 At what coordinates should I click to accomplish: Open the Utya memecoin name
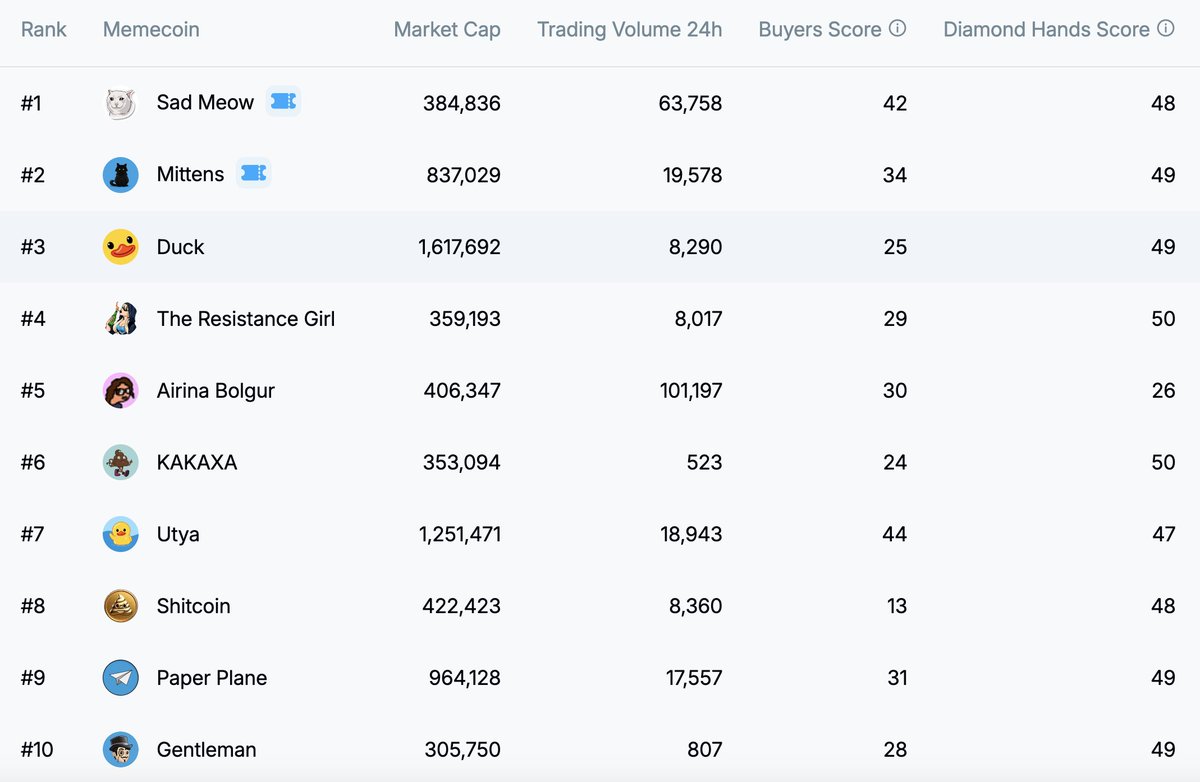pos(178,535)
